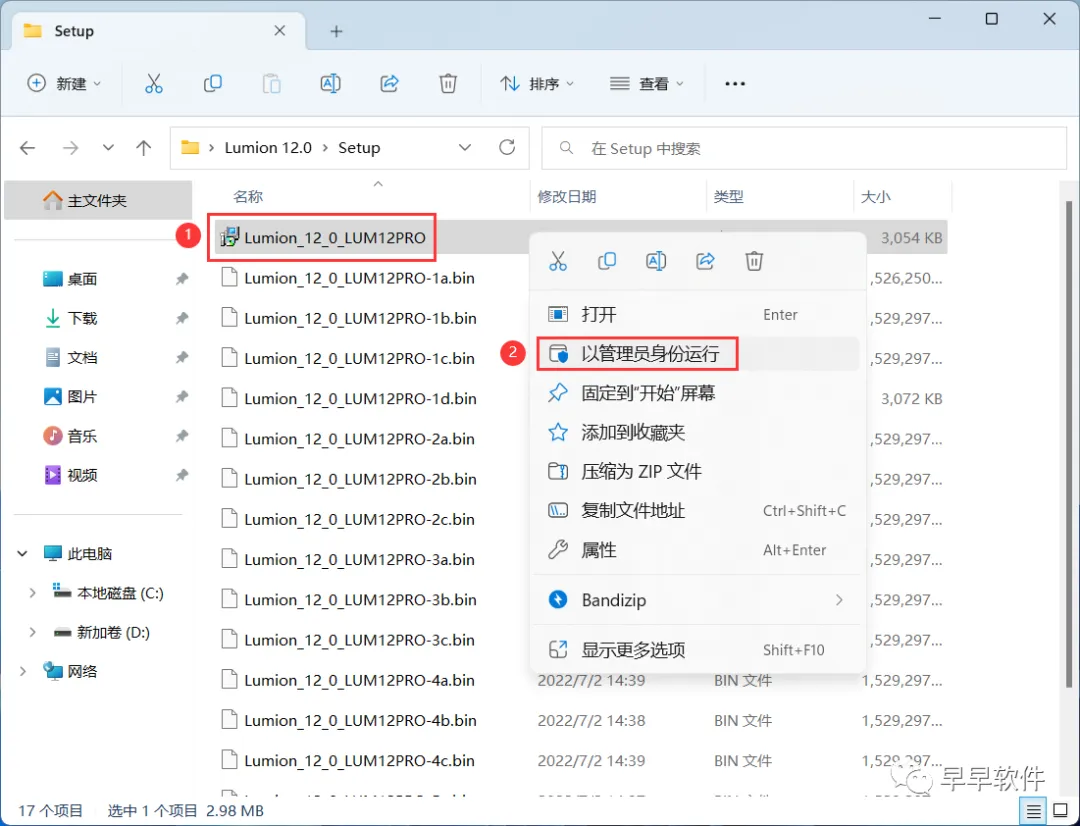This screenshot has height=826, width=1080.
Task: Click the Copy icon in the context menu
Action: click(x=607, y=261)
